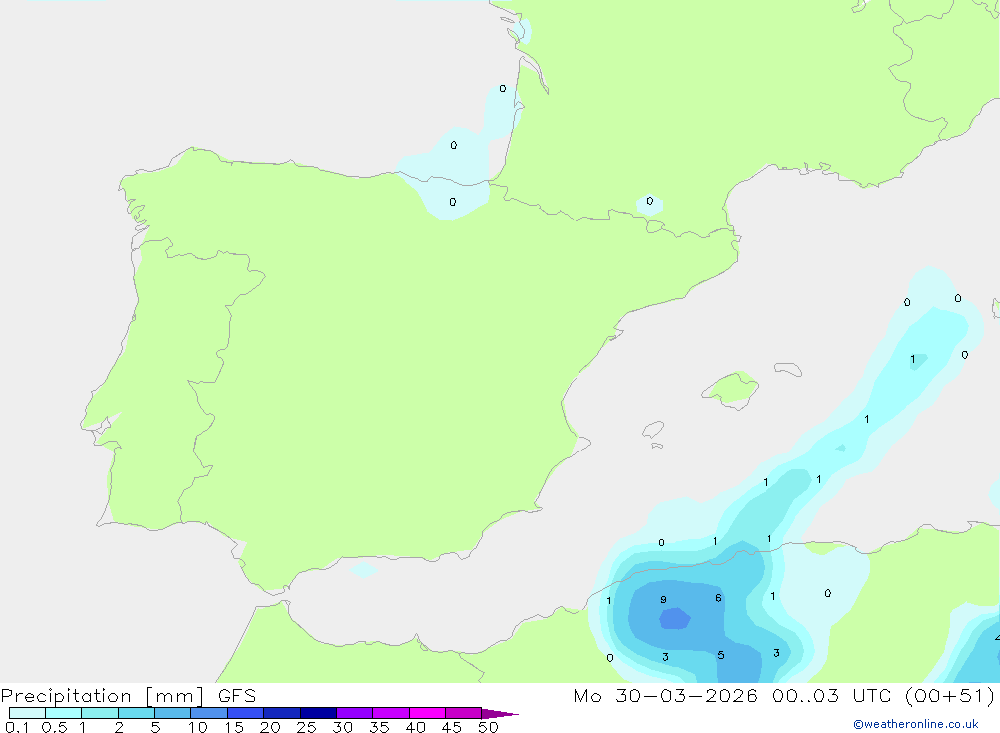
Task: Click the '(00+51)' forecast offset text
Action: click(949, 696)
